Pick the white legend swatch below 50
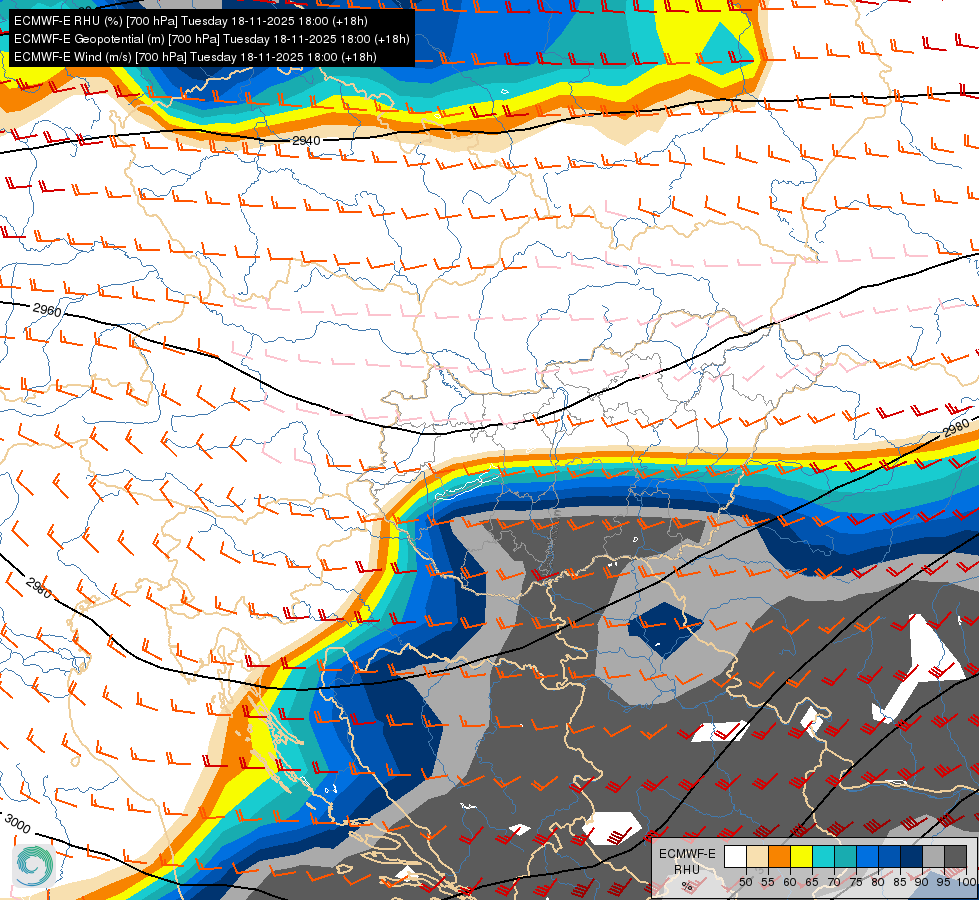The width and height of the screenshot is (979, 900). click(735, 856)
